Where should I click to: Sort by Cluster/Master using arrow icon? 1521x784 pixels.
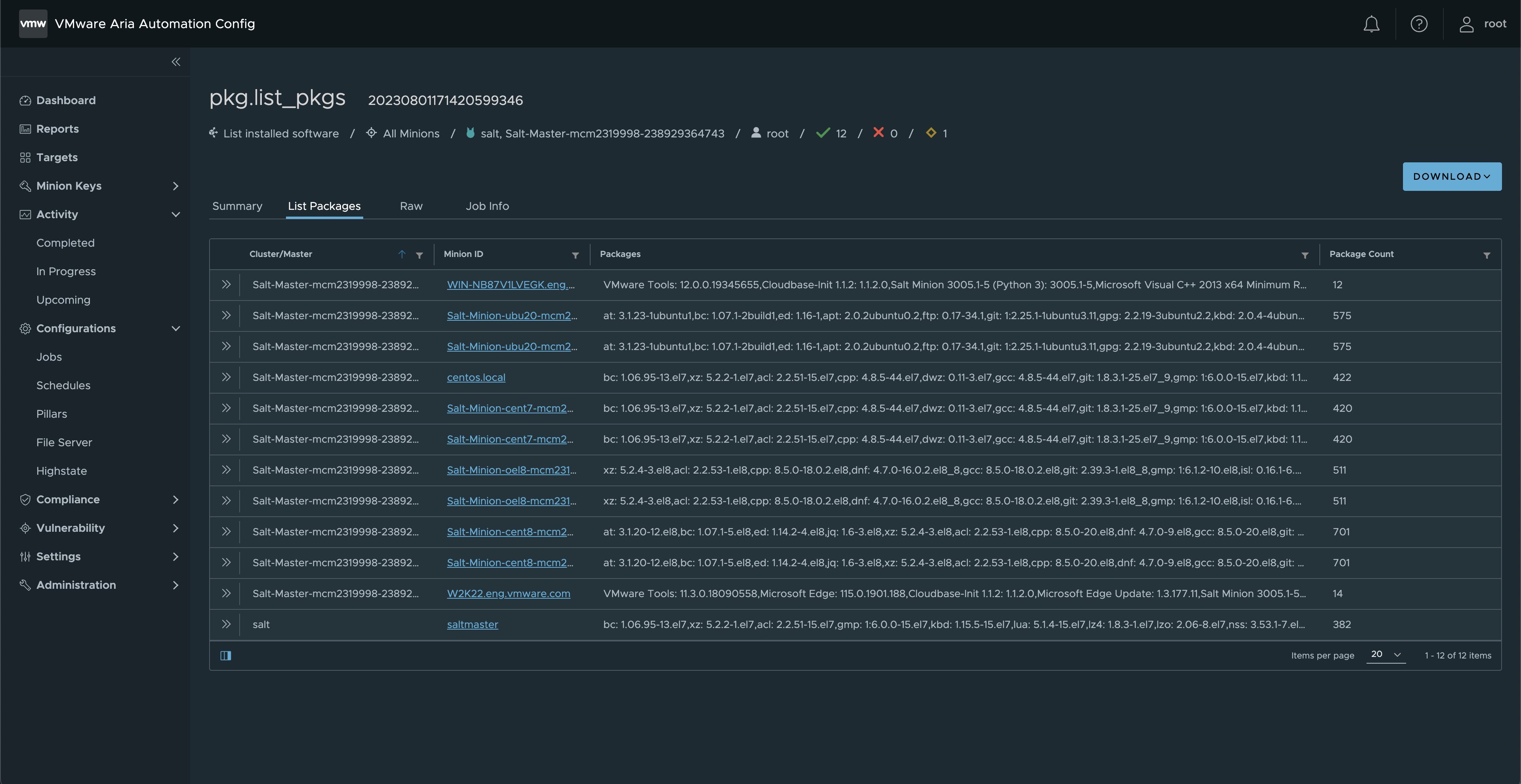[x=402, y=254]
